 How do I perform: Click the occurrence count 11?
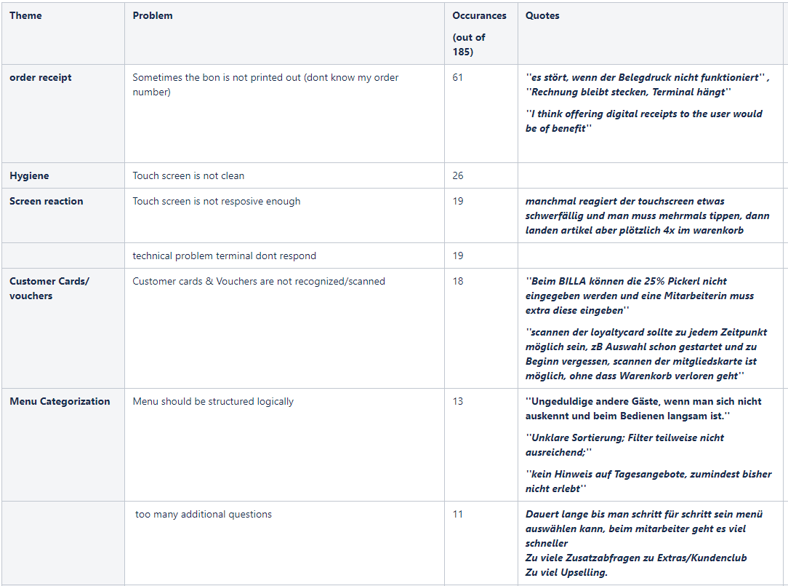tap(458, 514)
